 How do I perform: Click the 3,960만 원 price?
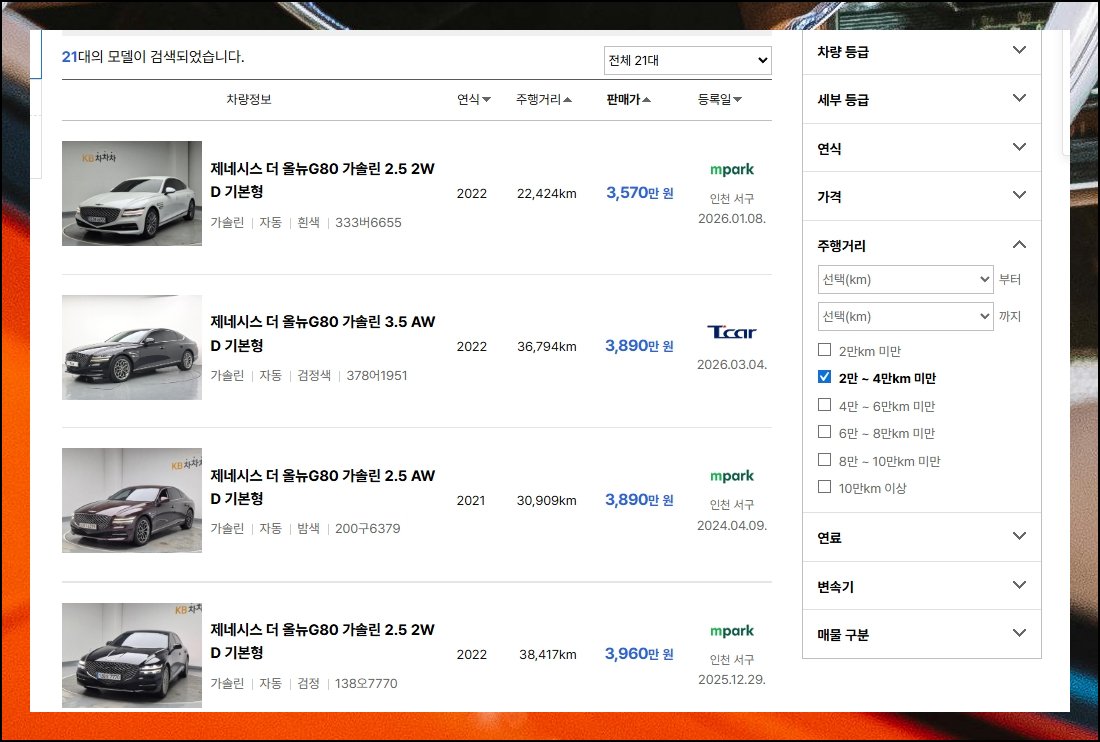coord(640,654)
